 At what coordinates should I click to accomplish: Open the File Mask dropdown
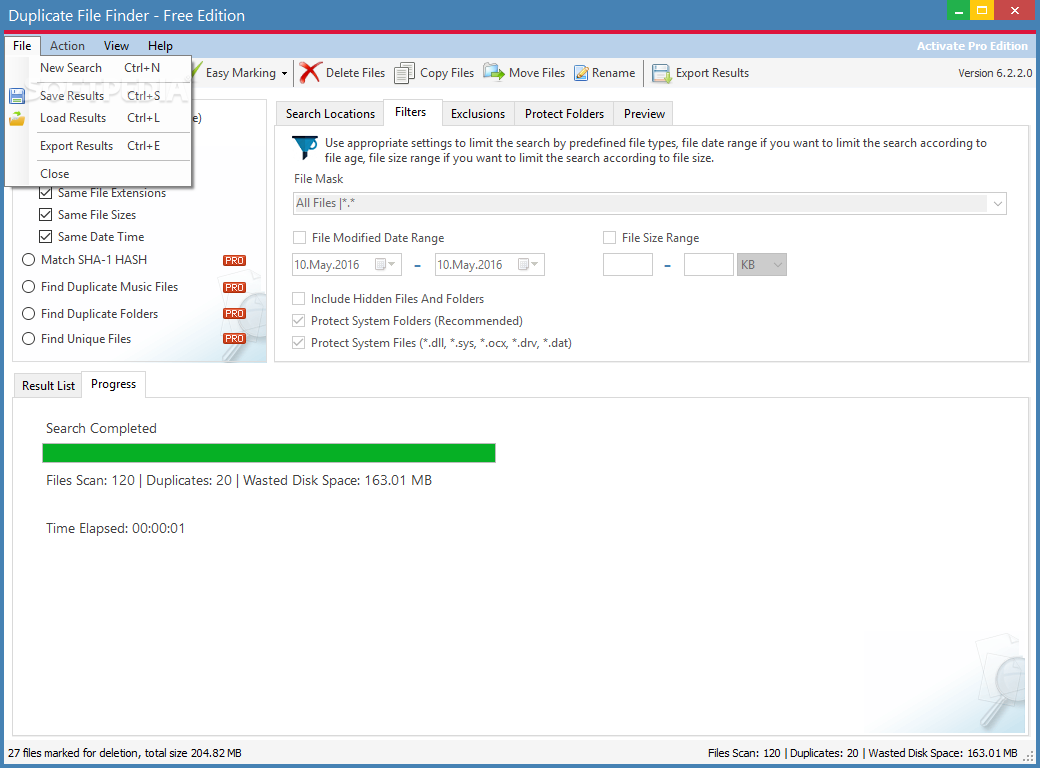998,204
